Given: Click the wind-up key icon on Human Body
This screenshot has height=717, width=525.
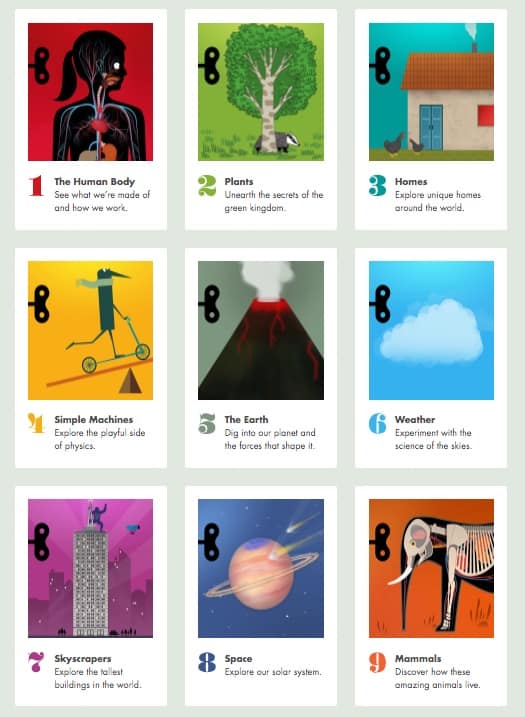Looking at the screenshot, I should (x=39, y=66).
